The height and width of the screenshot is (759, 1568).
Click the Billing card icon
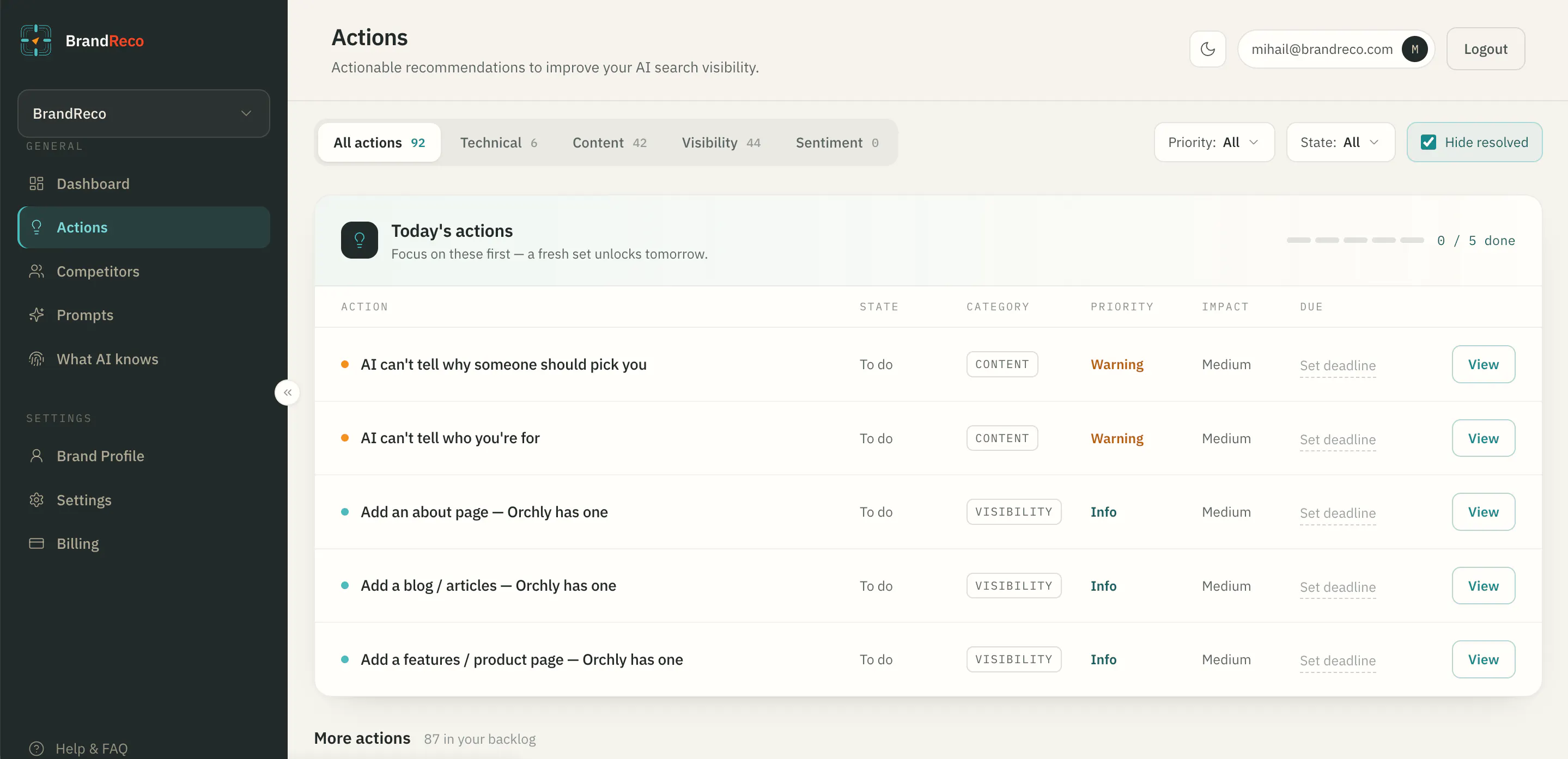[x=37, y=544]
